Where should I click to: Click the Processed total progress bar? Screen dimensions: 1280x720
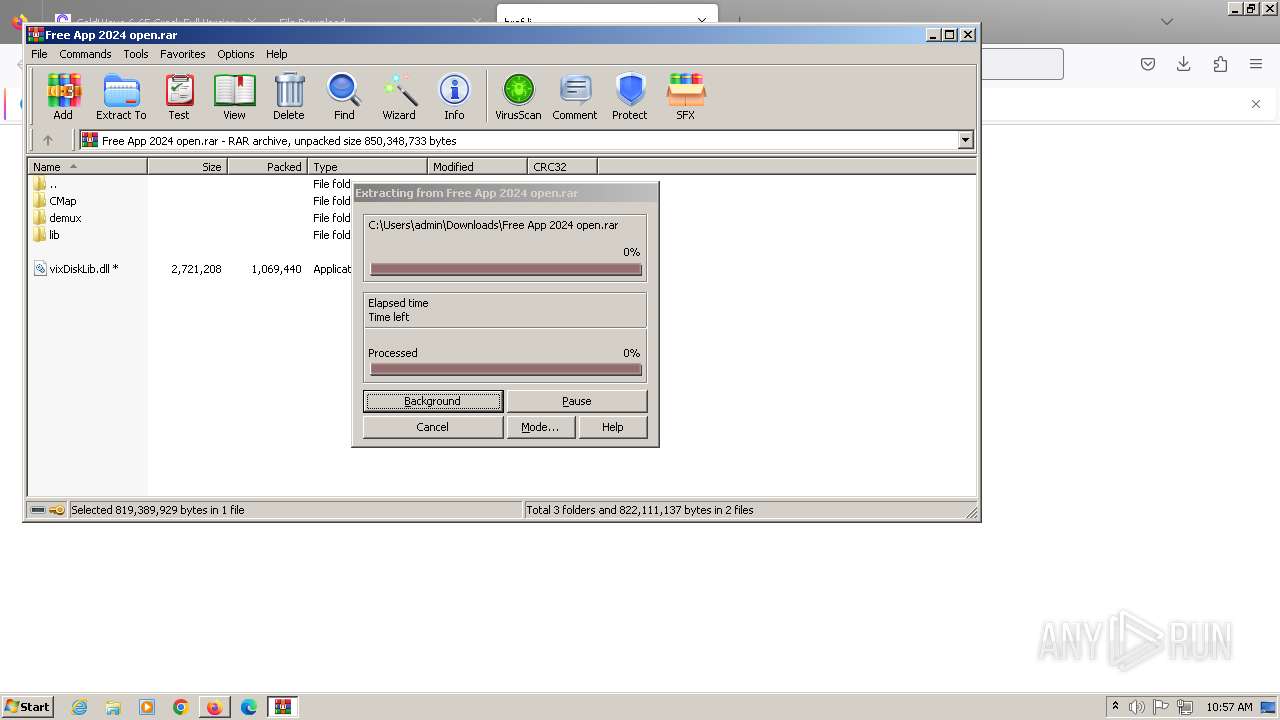505,369
